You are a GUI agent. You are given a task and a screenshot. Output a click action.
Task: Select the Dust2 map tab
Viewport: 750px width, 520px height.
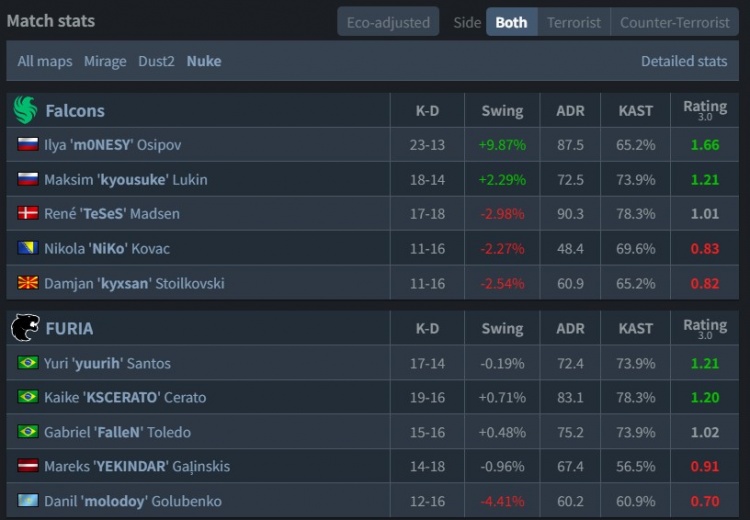pyautogui.click(x=156, y=61)
